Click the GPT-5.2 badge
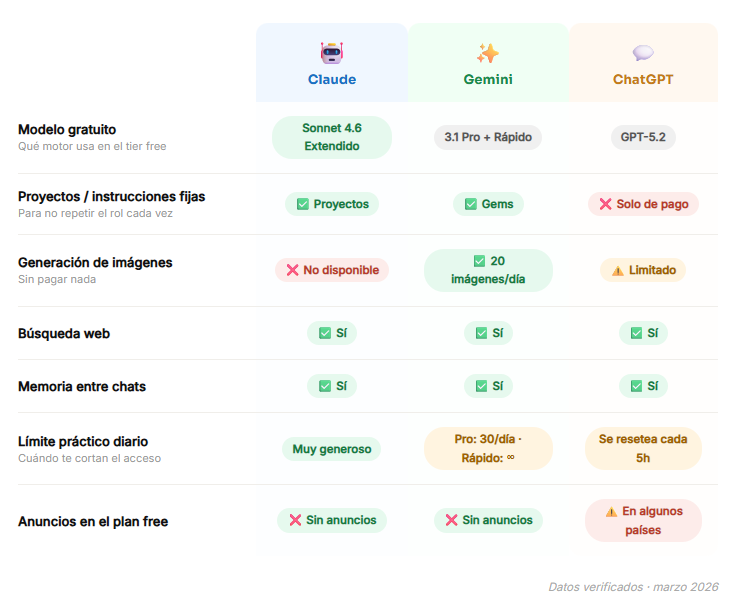The height and width of the screenshot is (602, 735). [x=643, y=137]
